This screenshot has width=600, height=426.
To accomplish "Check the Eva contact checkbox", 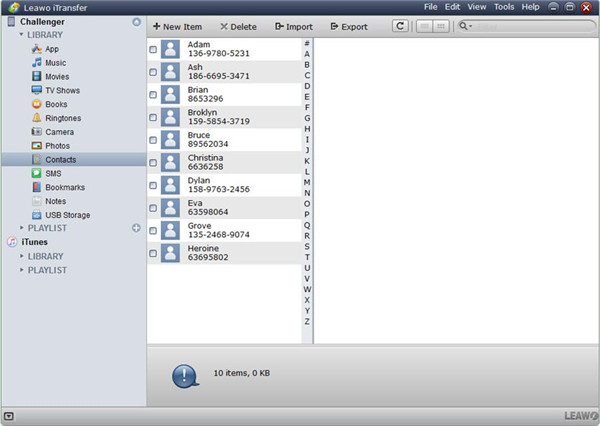I will point(153,208).
